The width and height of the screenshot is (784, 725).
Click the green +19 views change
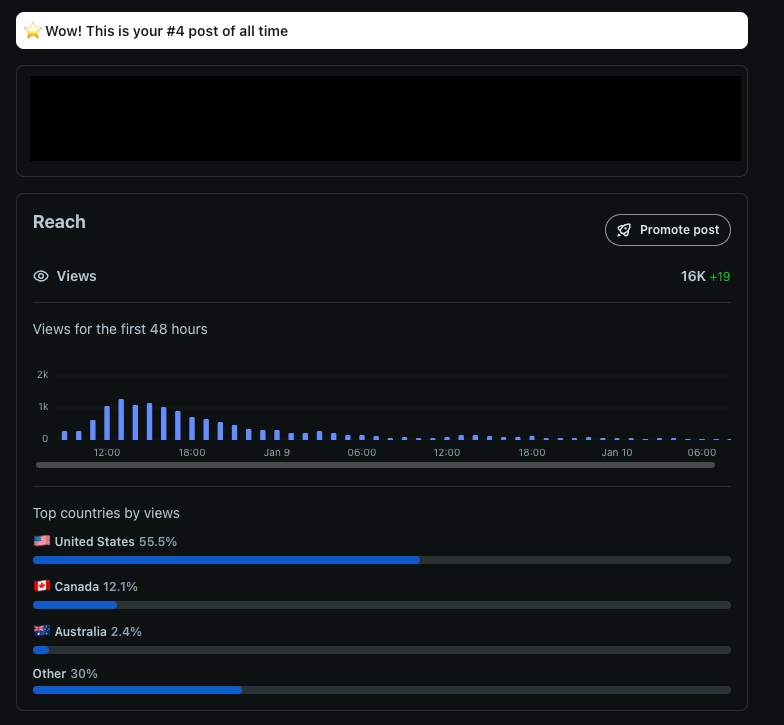pos(720,276)
